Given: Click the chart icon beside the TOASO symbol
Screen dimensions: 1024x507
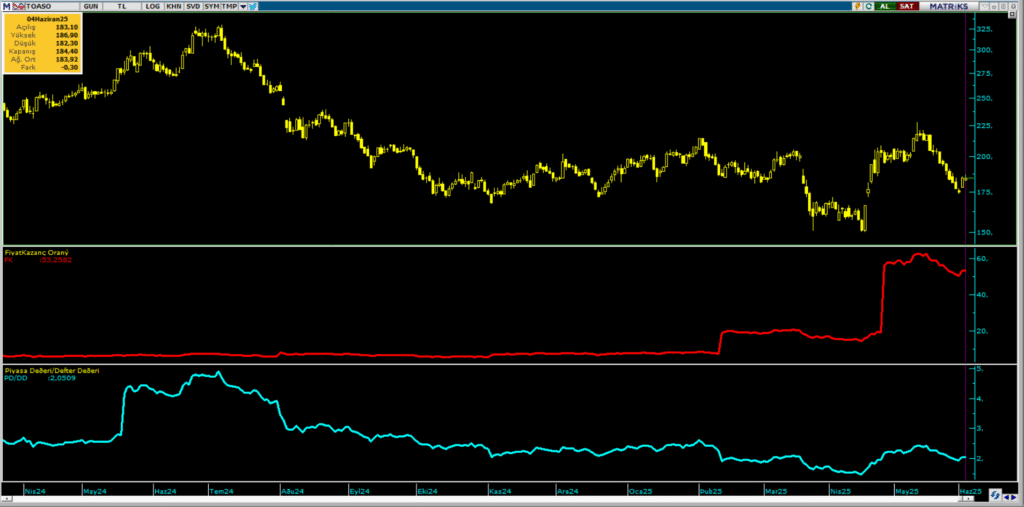Looking at the screenshot, I should (19, 6).
